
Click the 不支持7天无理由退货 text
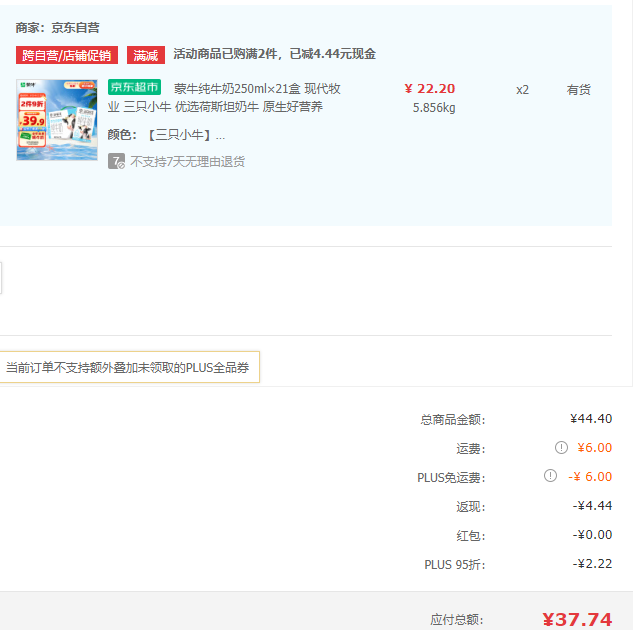[188, 162]
